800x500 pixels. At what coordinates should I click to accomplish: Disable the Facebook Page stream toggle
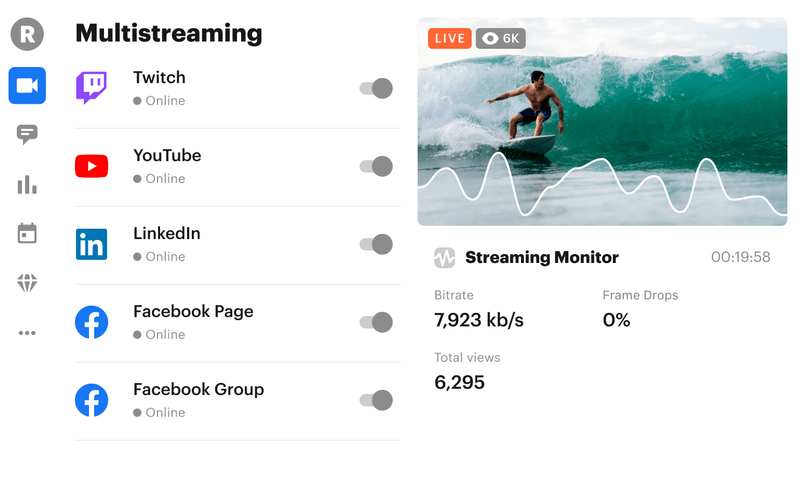click(x=376, y=322)
